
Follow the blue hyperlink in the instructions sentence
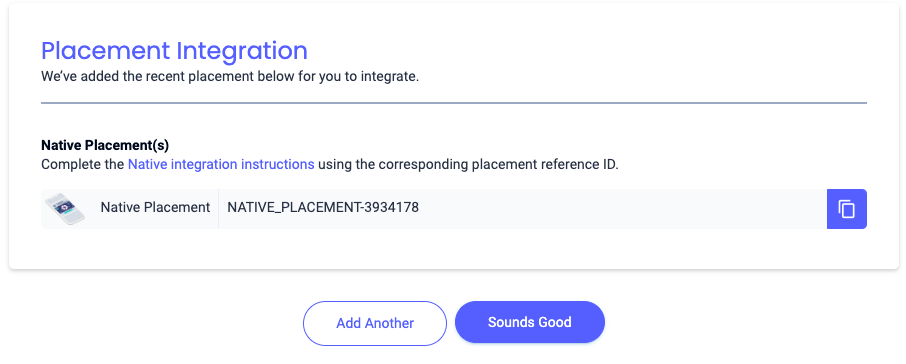click(221, 164)
